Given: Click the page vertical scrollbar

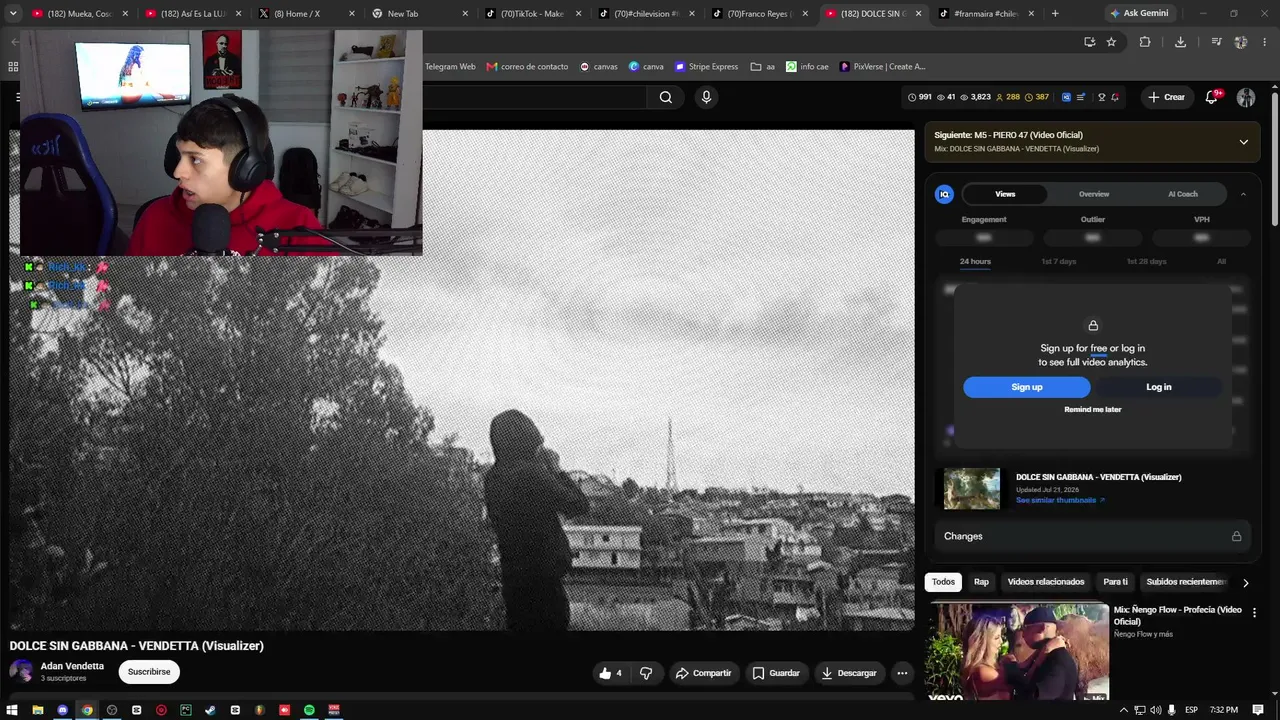Looking at the screenshot, I should 1275,160.
